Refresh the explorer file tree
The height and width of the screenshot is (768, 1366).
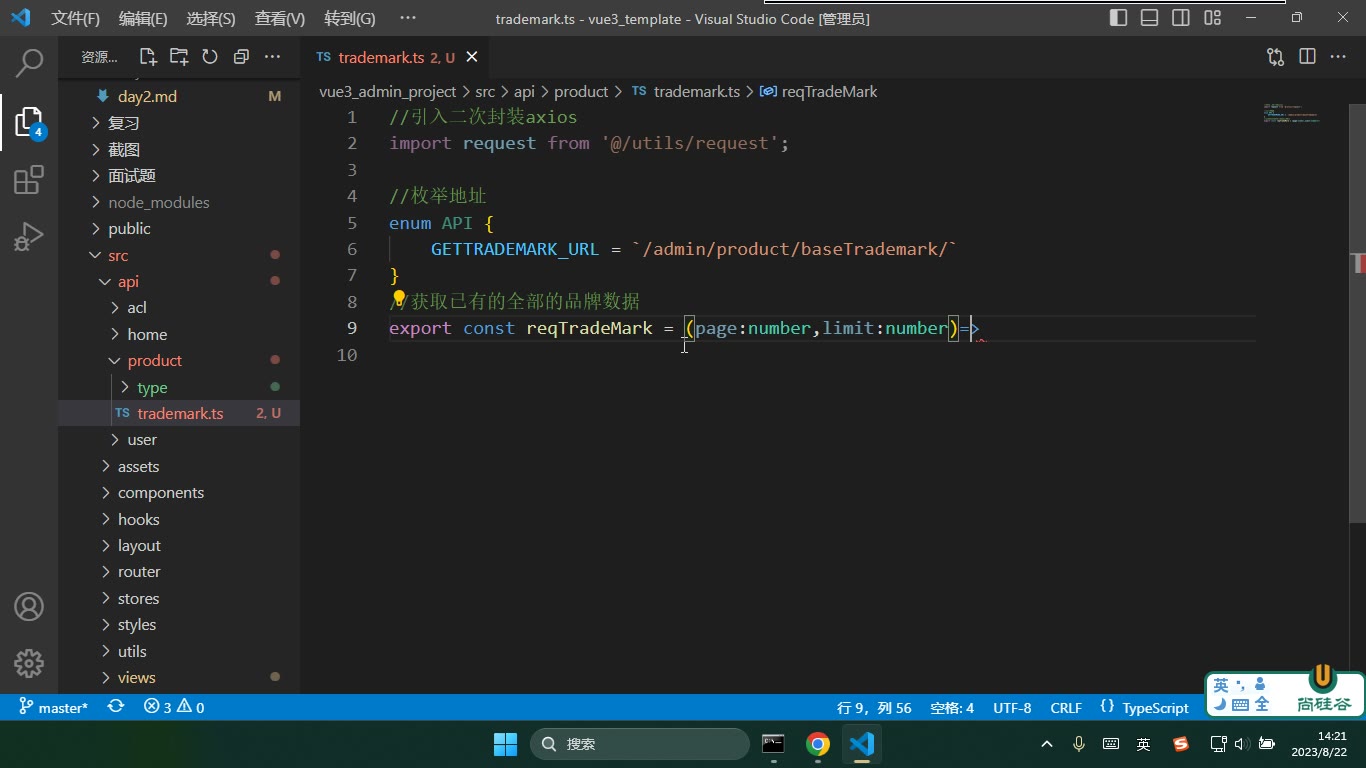pos(210,57)
